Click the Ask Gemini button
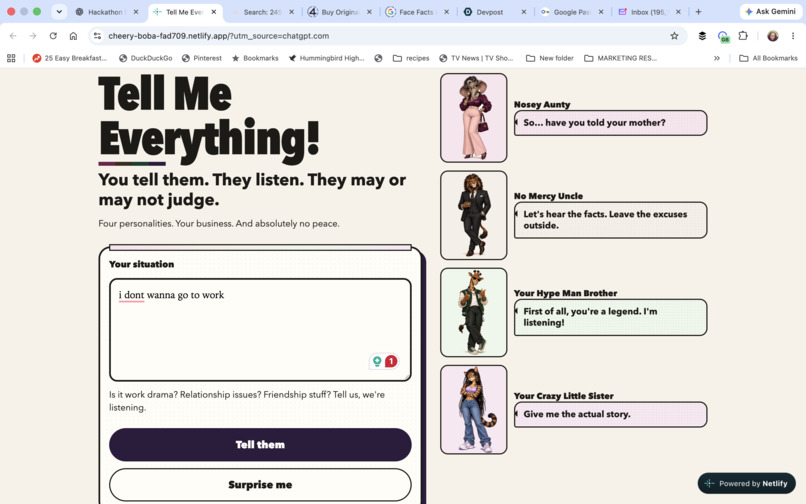The width and height of the screenshot is (806, 504). (x=771, y=11)
